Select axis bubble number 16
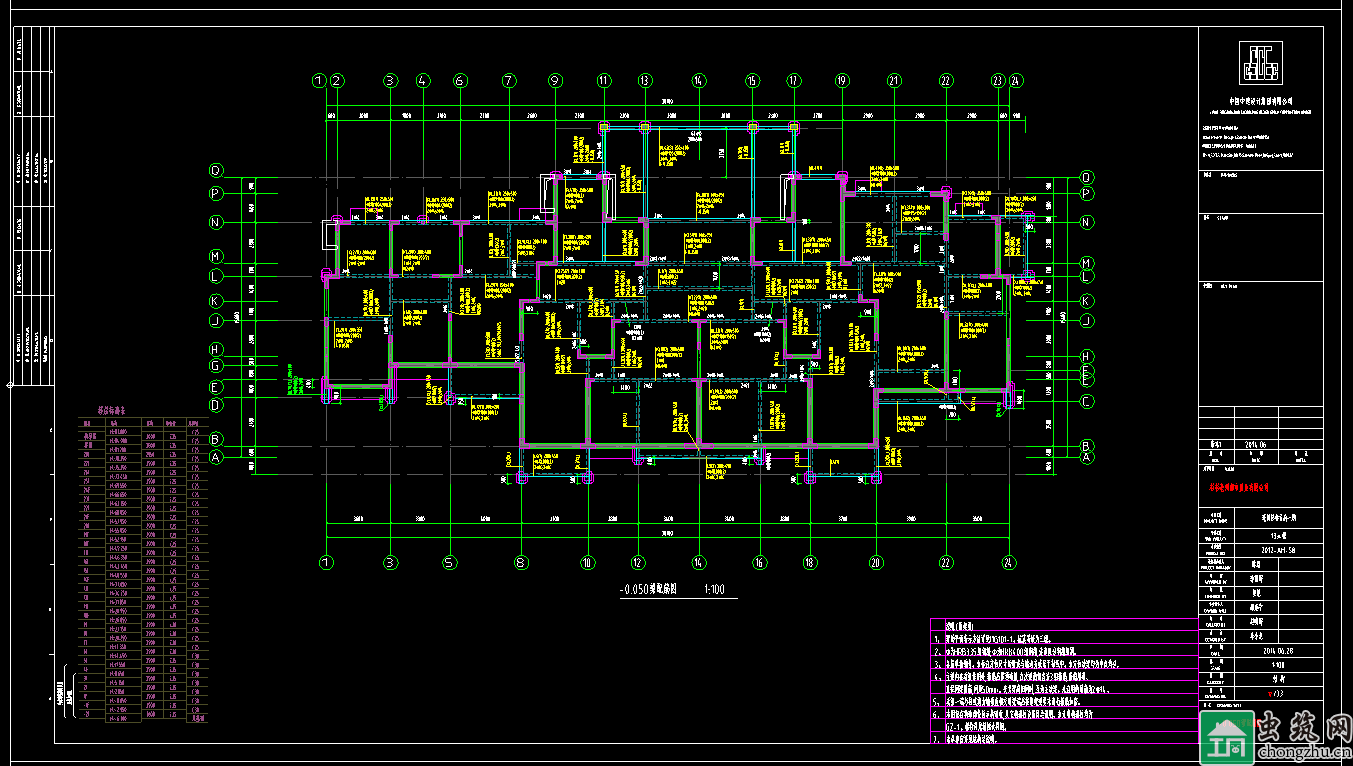The image size is (1353, 766). click(x=760, y=563)
